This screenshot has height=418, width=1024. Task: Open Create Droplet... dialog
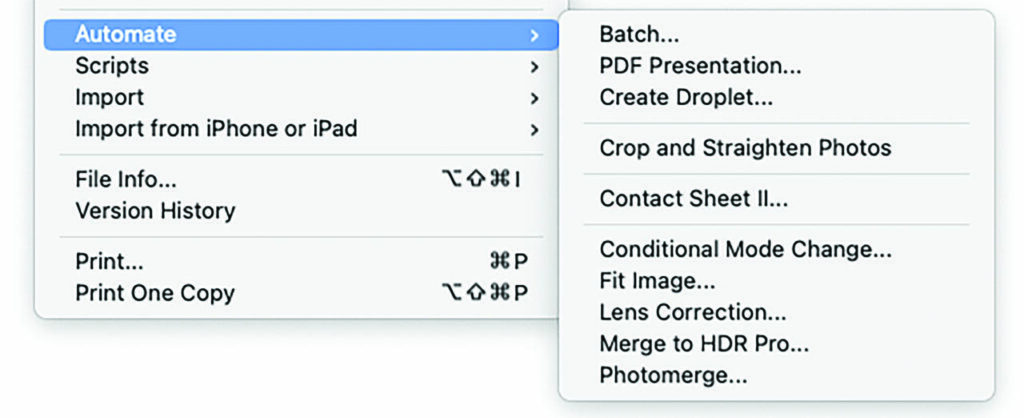tap(686, 98)
